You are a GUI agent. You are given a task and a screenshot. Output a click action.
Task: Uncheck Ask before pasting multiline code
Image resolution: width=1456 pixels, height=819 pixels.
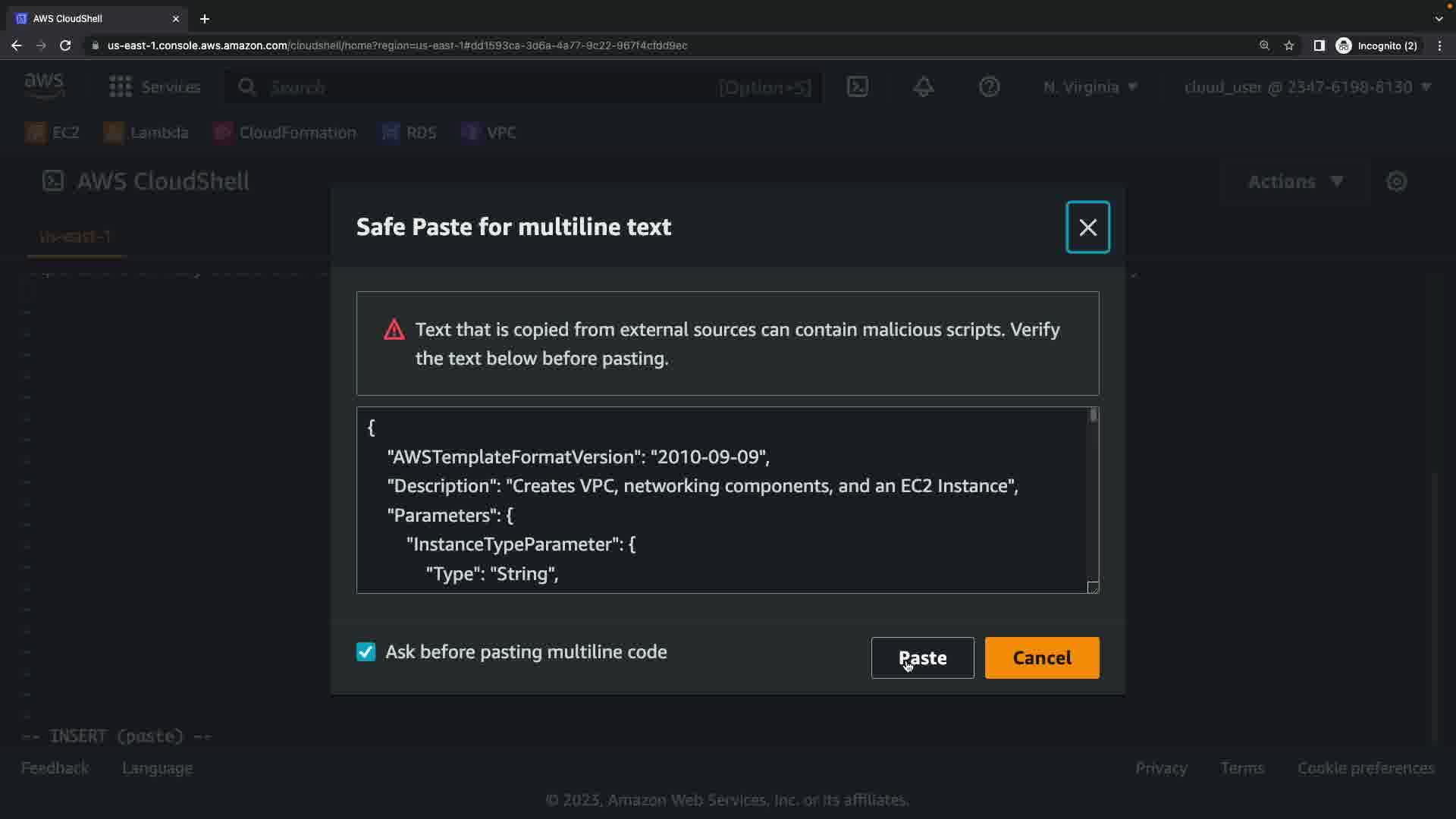point(366,652)
